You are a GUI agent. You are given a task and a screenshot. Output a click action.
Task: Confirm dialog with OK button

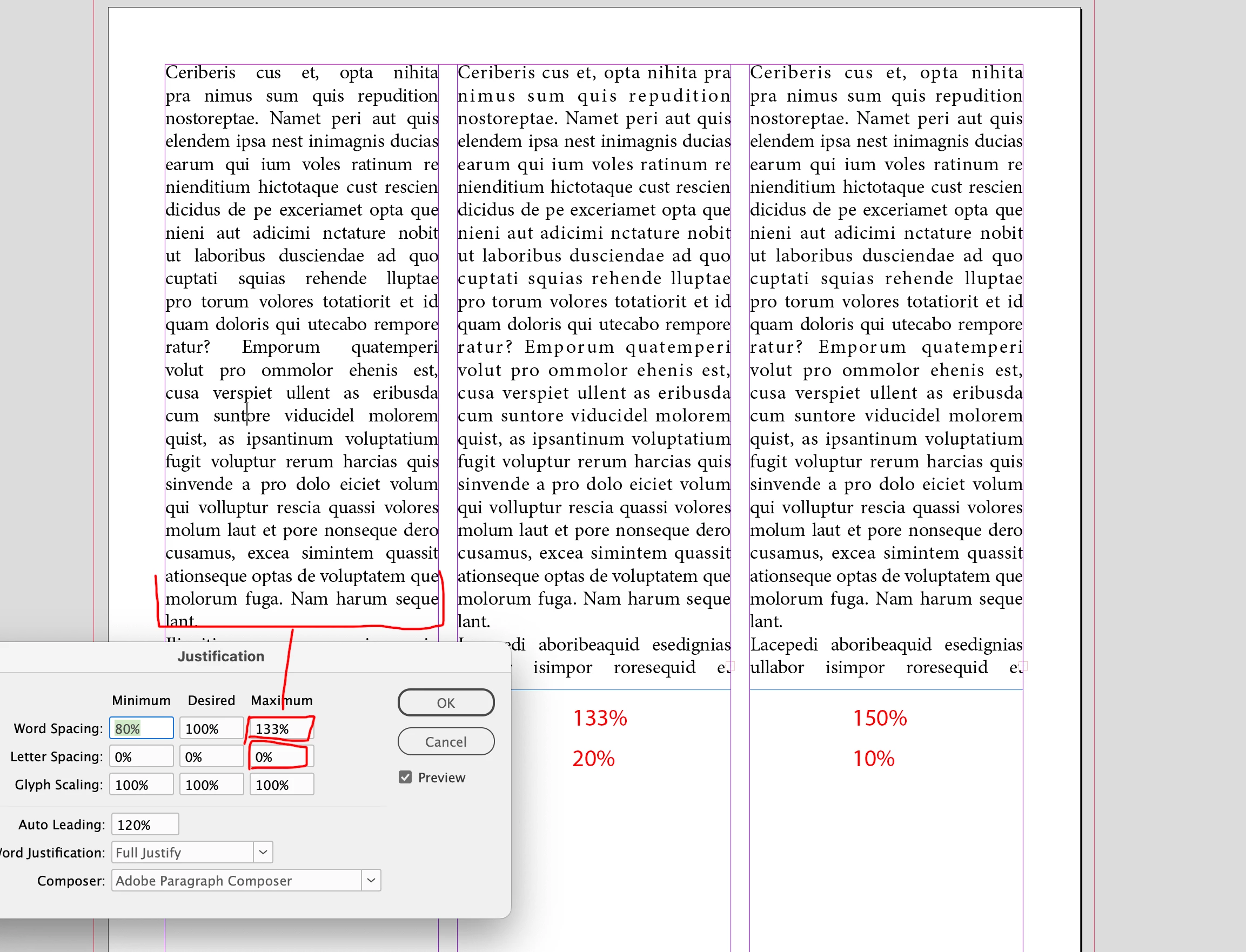click(445, 703)
